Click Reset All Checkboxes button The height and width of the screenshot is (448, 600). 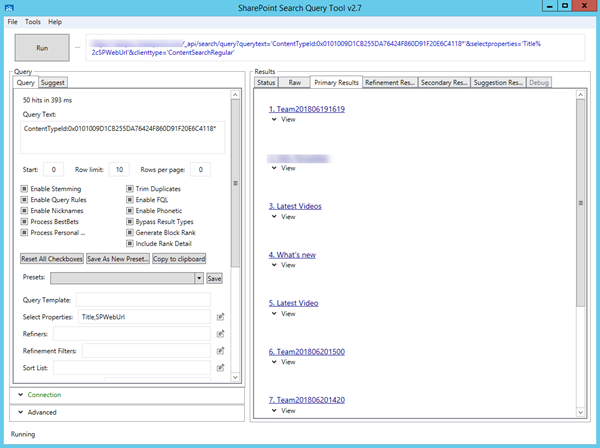(52, 259)
